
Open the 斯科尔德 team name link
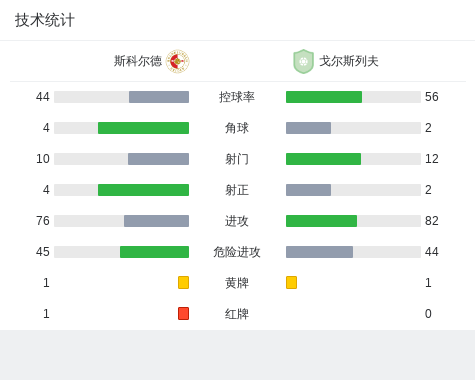[x=138, y=61]
